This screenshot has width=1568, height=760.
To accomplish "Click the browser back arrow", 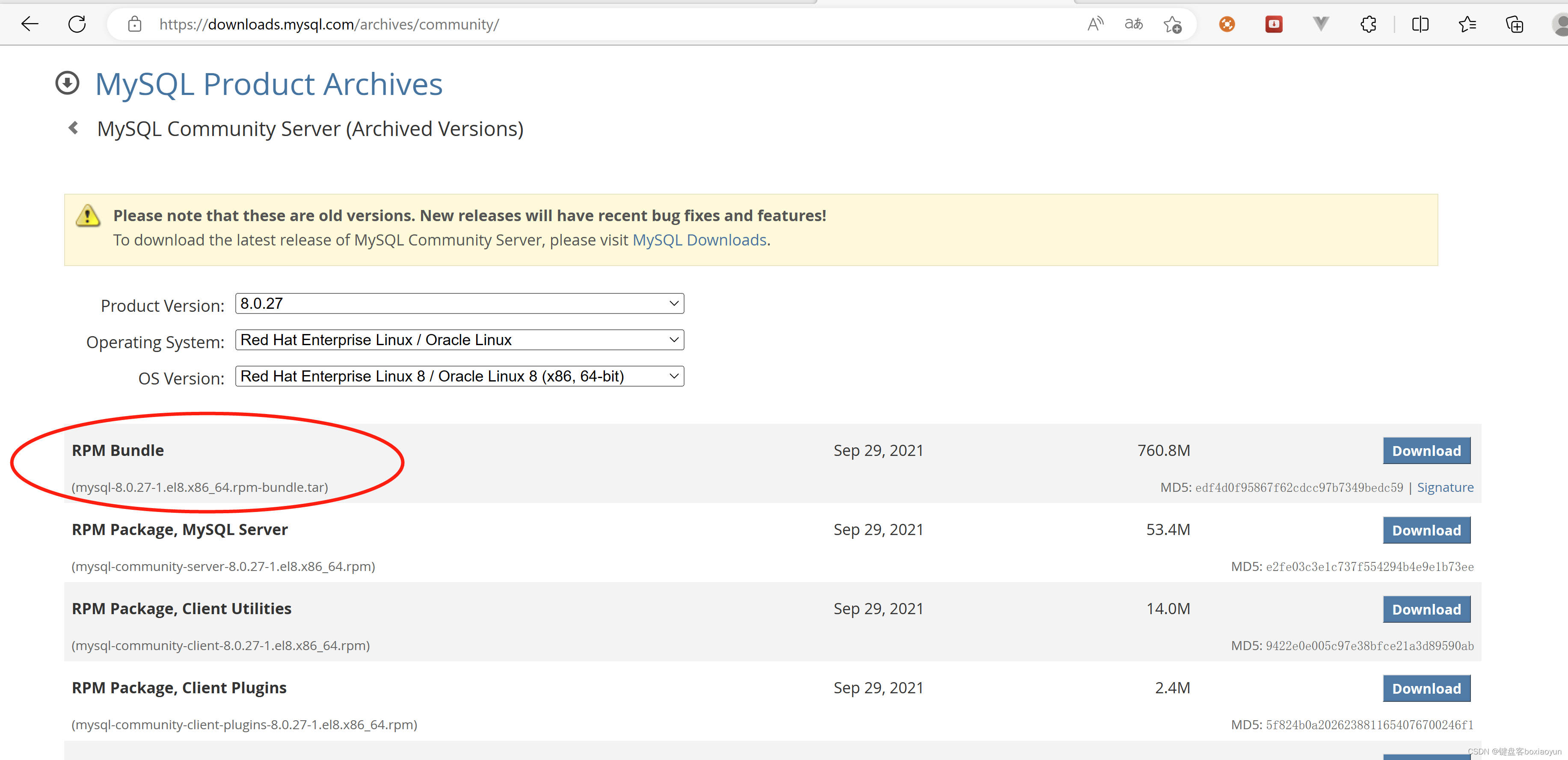I will coord(29,24).
